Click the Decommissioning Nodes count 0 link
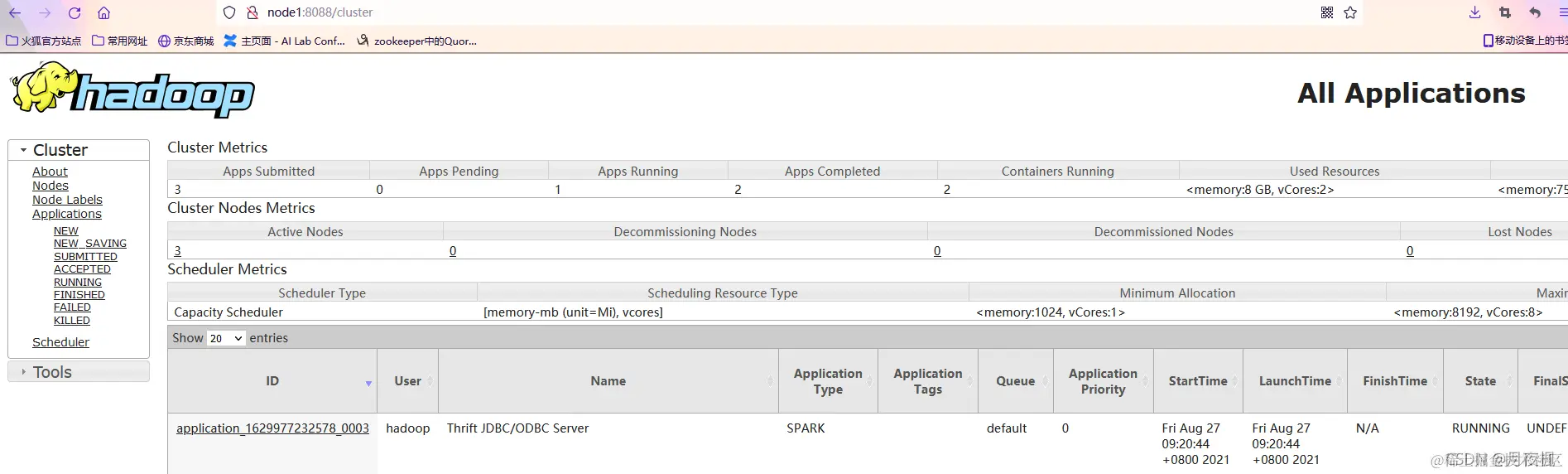Viewport: 1568px width, 474px height. click(453, 251)
